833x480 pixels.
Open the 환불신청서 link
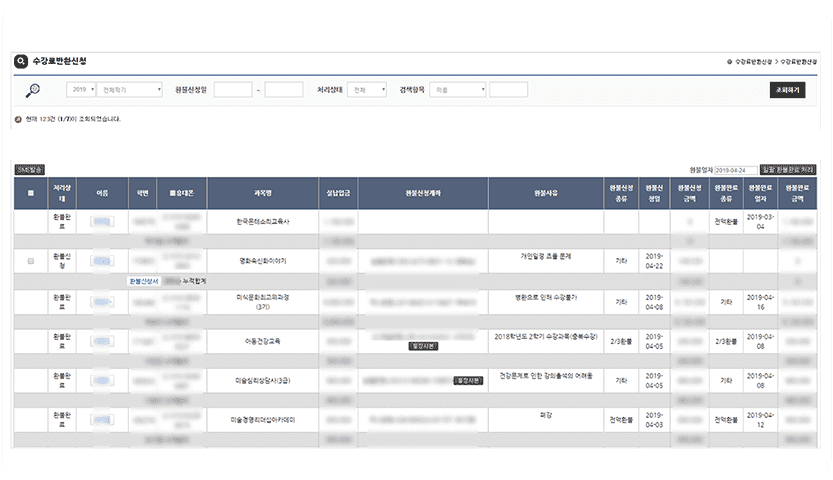coord(143,281)
